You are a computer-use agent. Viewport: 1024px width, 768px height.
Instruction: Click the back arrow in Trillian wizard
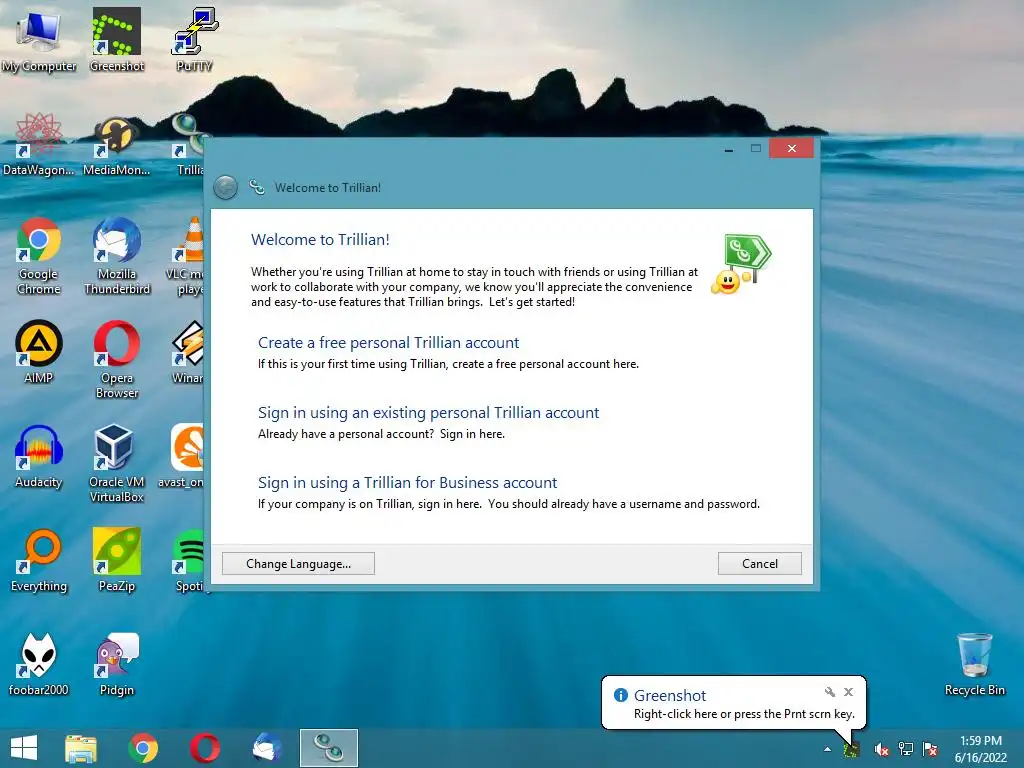[x=225, y=187]
